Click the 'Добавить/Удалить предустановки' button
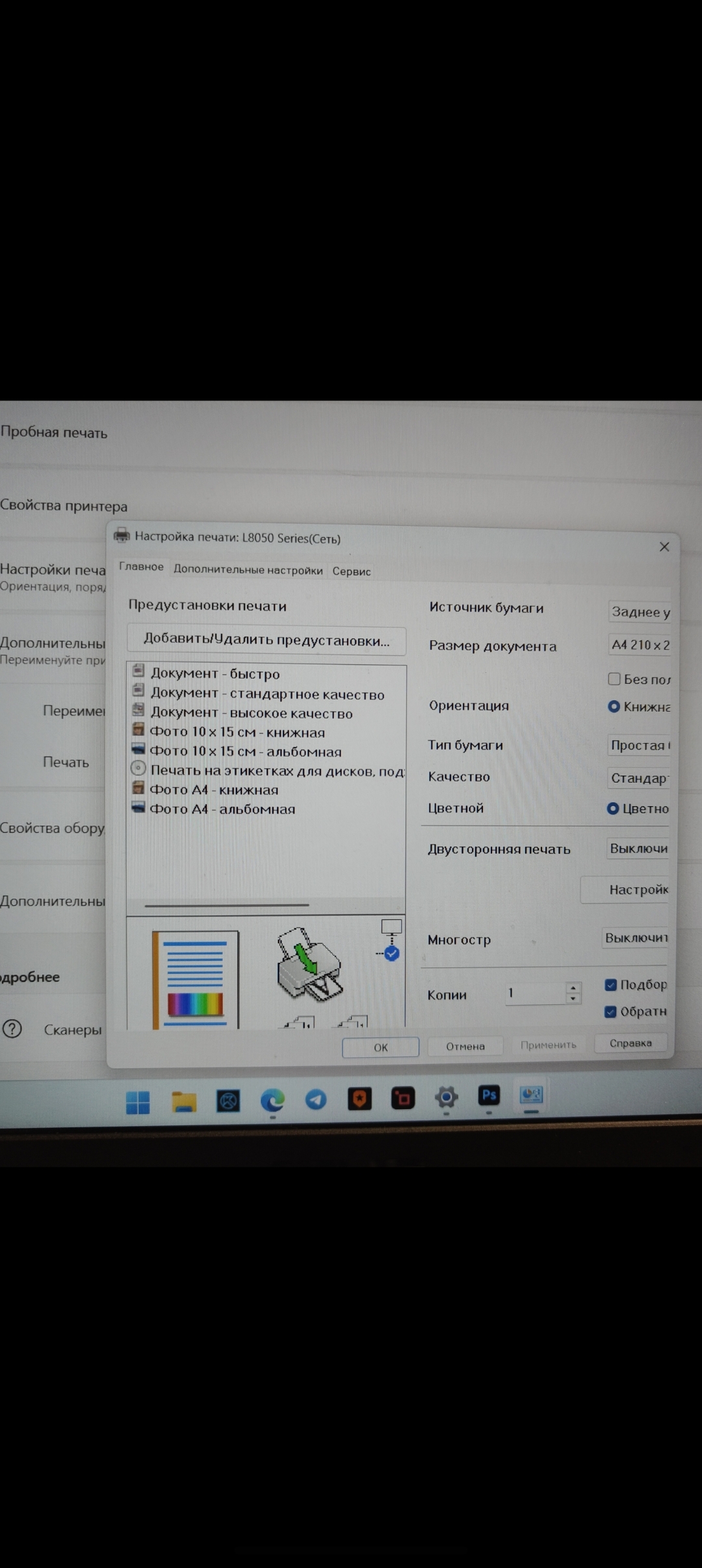The width and height of the screenshot is (702, 1568). (266, 640)
